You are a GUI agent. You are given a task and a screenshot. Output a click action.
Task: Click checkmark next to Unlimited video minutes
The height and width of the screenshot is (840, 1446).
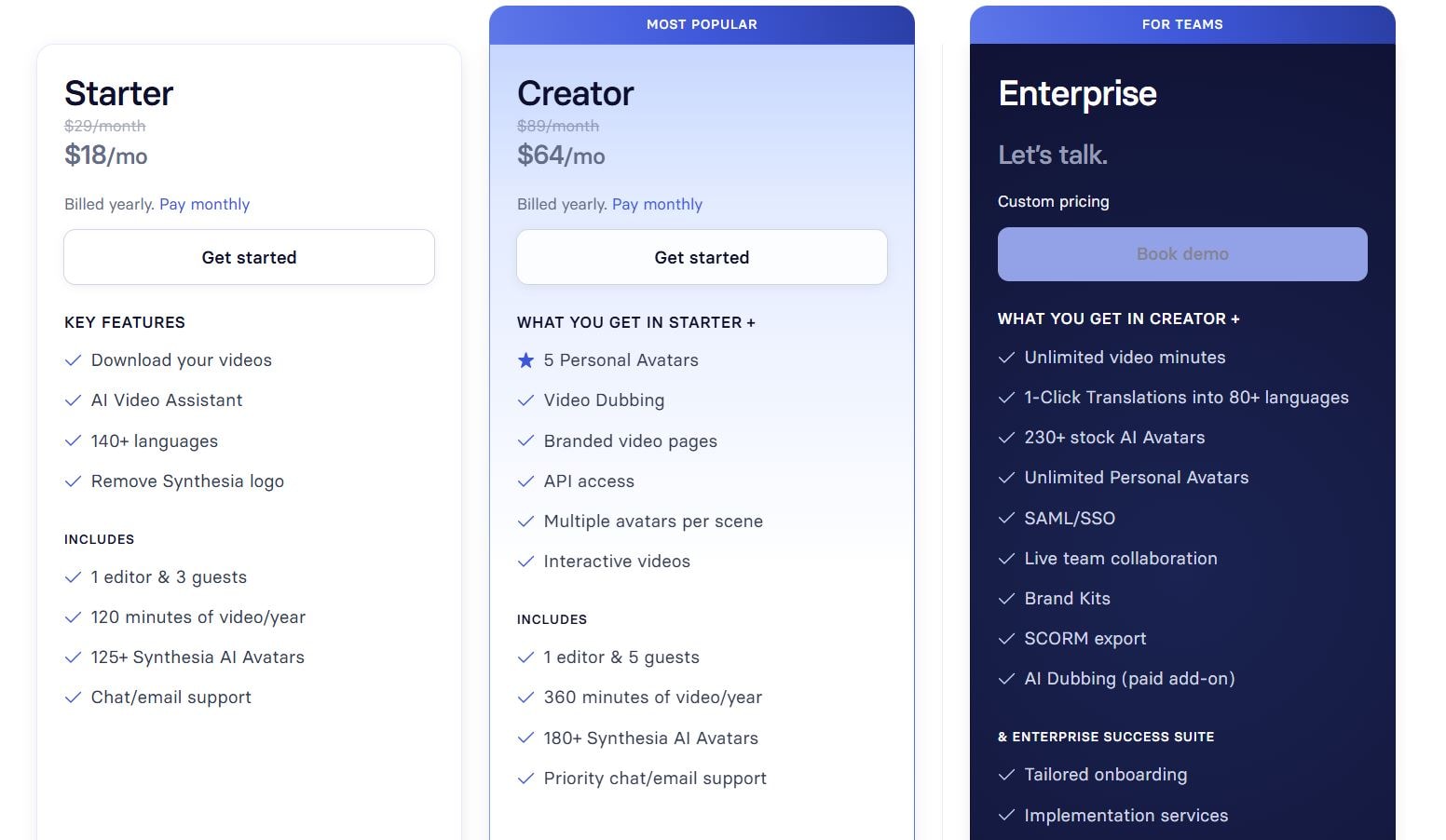(x=1006, y=358)
